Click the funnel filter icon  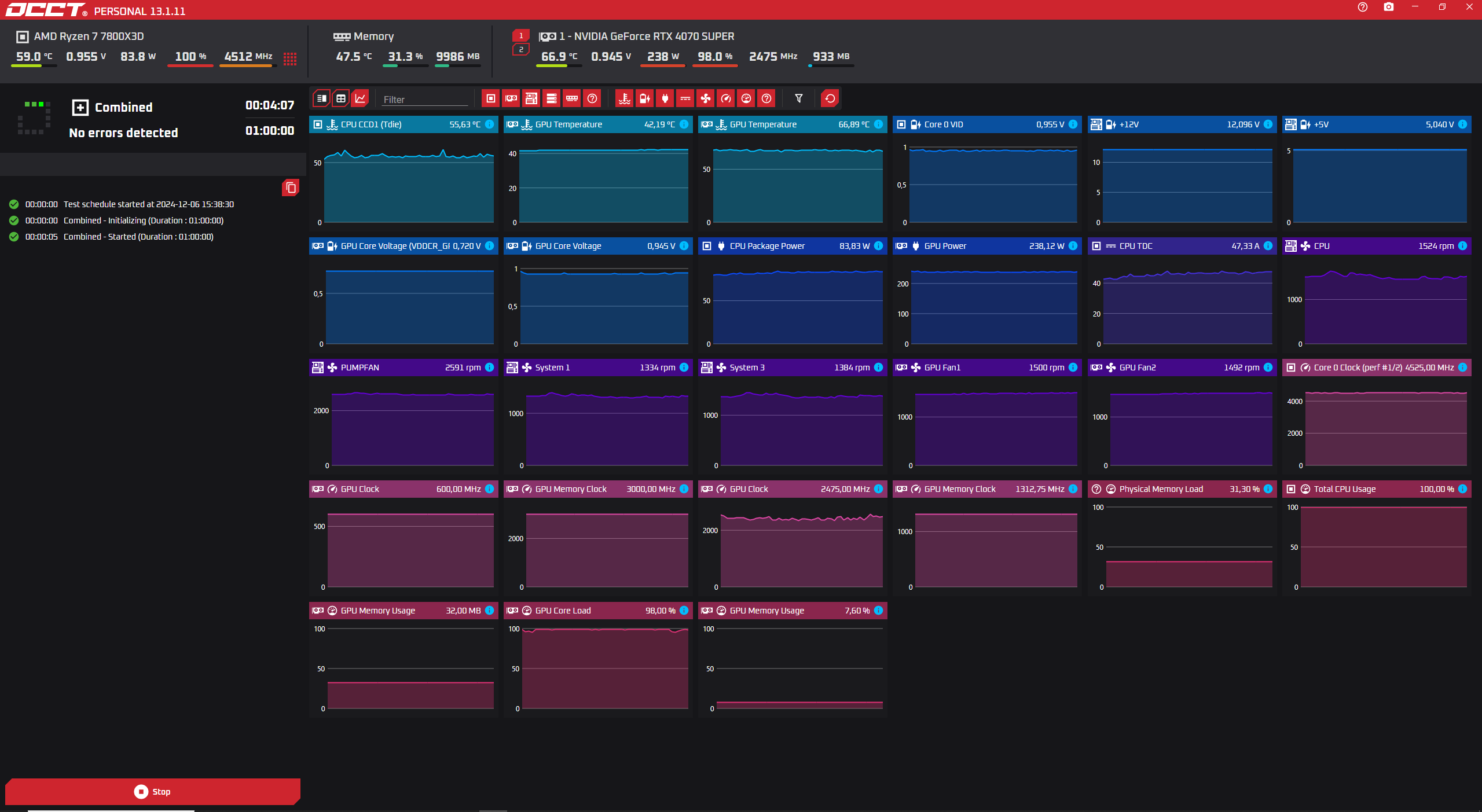[x=798, y=98]
